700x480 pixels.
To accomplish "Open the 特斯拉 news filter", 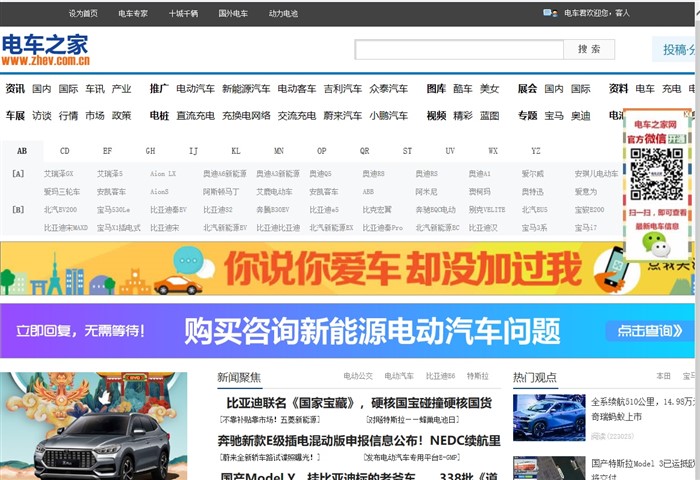I will (x=478, y=376).
